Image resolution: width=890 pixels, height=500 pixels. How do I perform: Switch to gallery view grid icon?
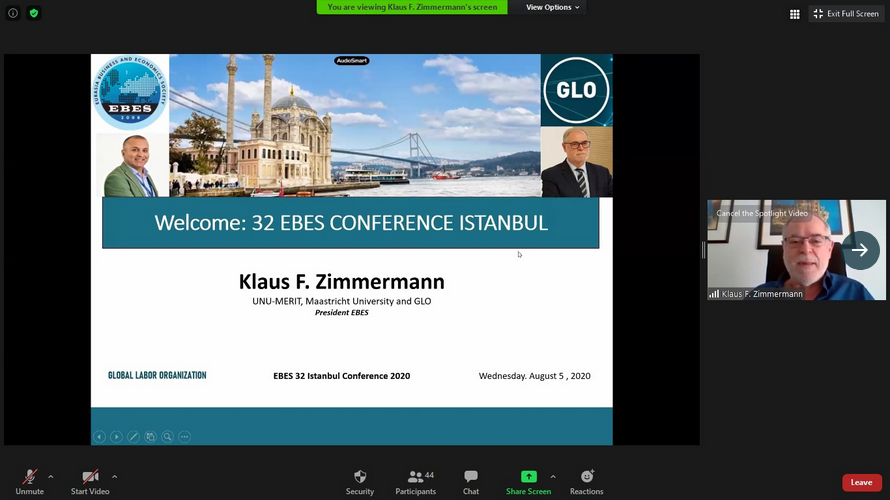point(795,14)
